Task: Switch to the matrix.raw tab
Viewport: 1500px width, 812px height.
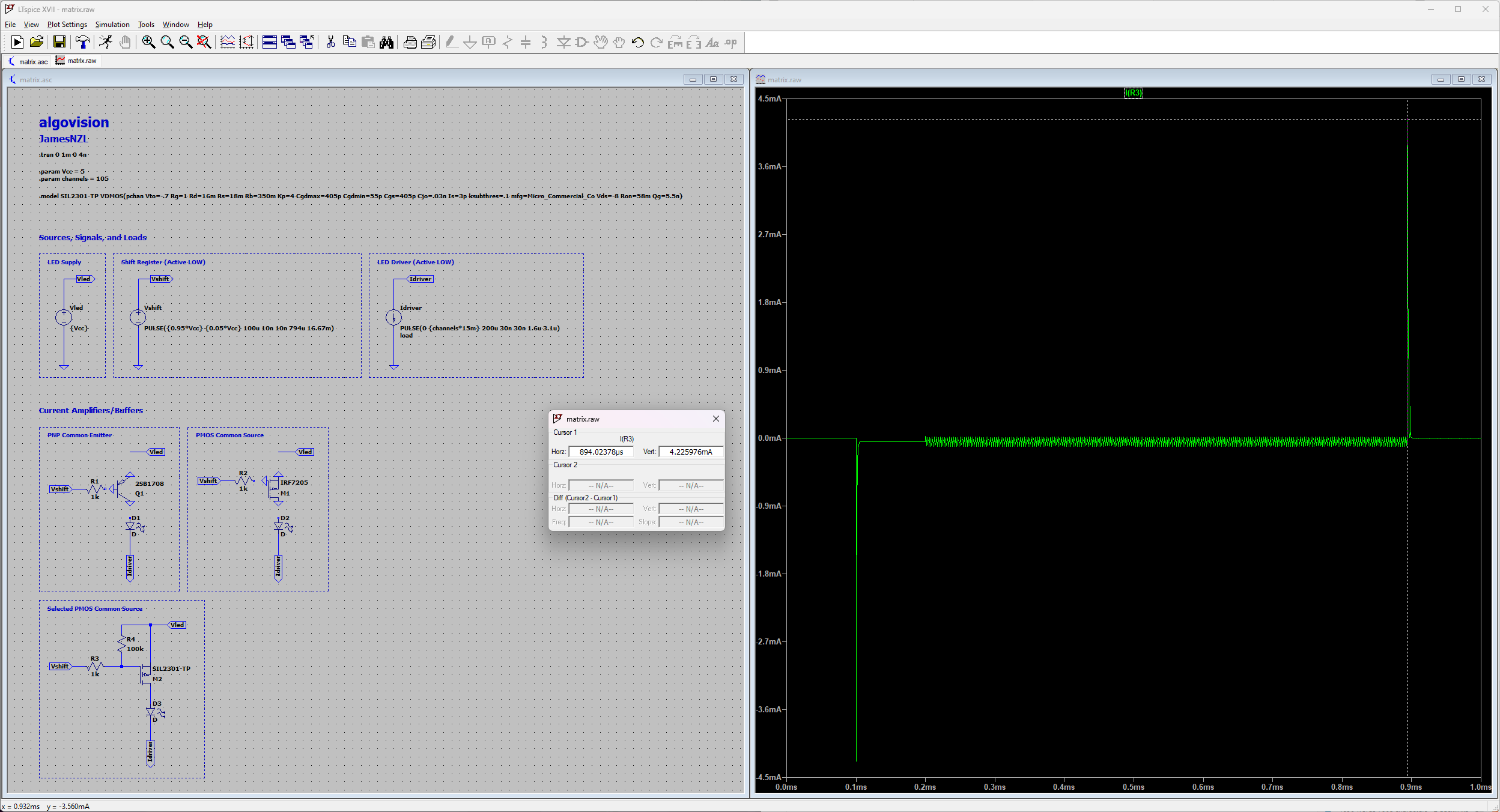Action: [76, 61]
